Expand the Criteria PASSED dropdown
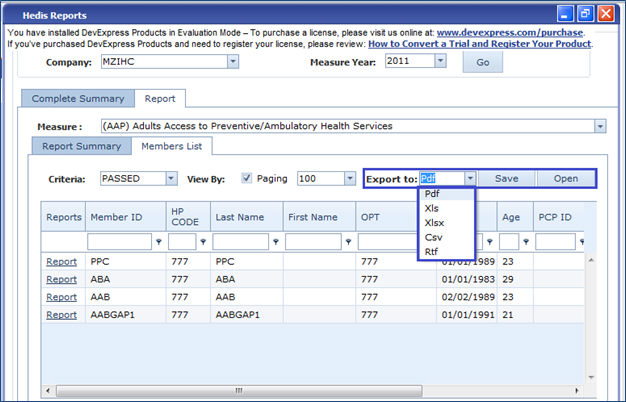Viewport: 626px width, 402px height. 171,179
